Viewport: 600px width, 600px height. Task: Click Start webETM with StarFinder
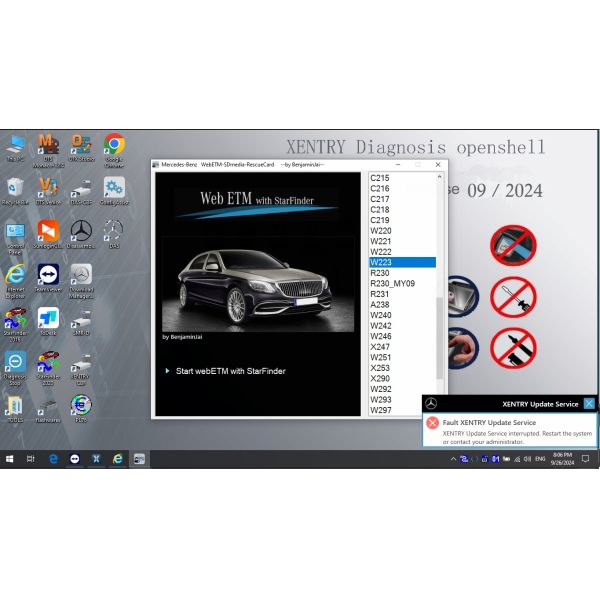coord(230,371)
